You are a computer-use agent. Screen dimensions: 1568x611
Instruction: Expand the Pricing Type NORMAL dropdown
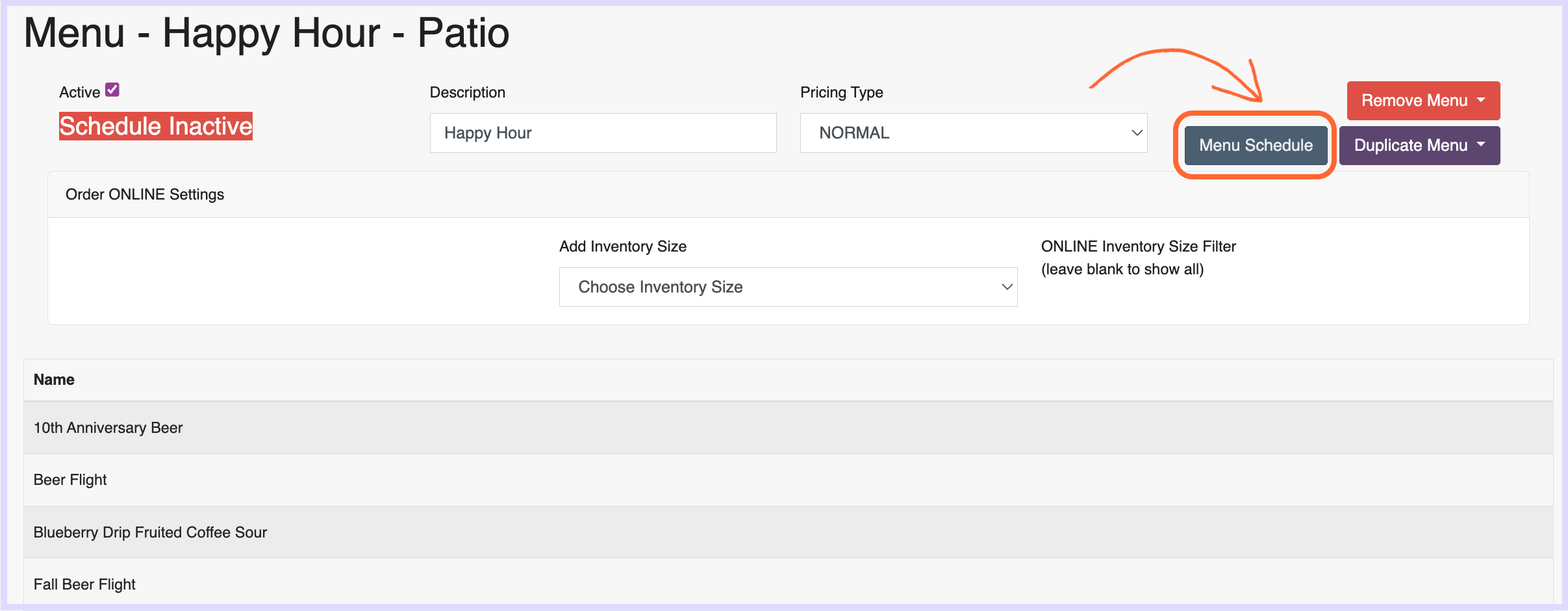click(974, 133)
